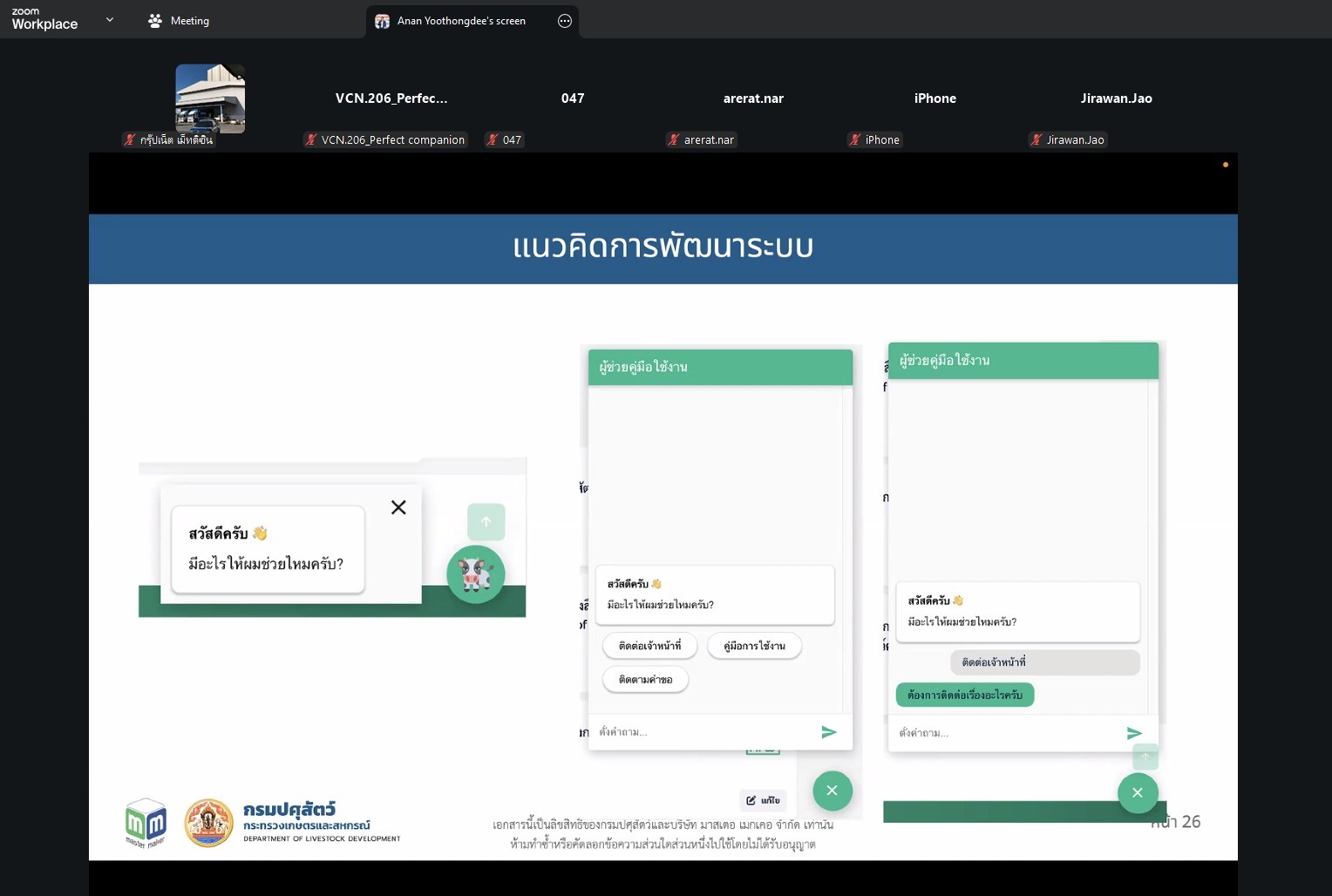Open the screen share more options icon
The image size is (1332, 896).
565,21
